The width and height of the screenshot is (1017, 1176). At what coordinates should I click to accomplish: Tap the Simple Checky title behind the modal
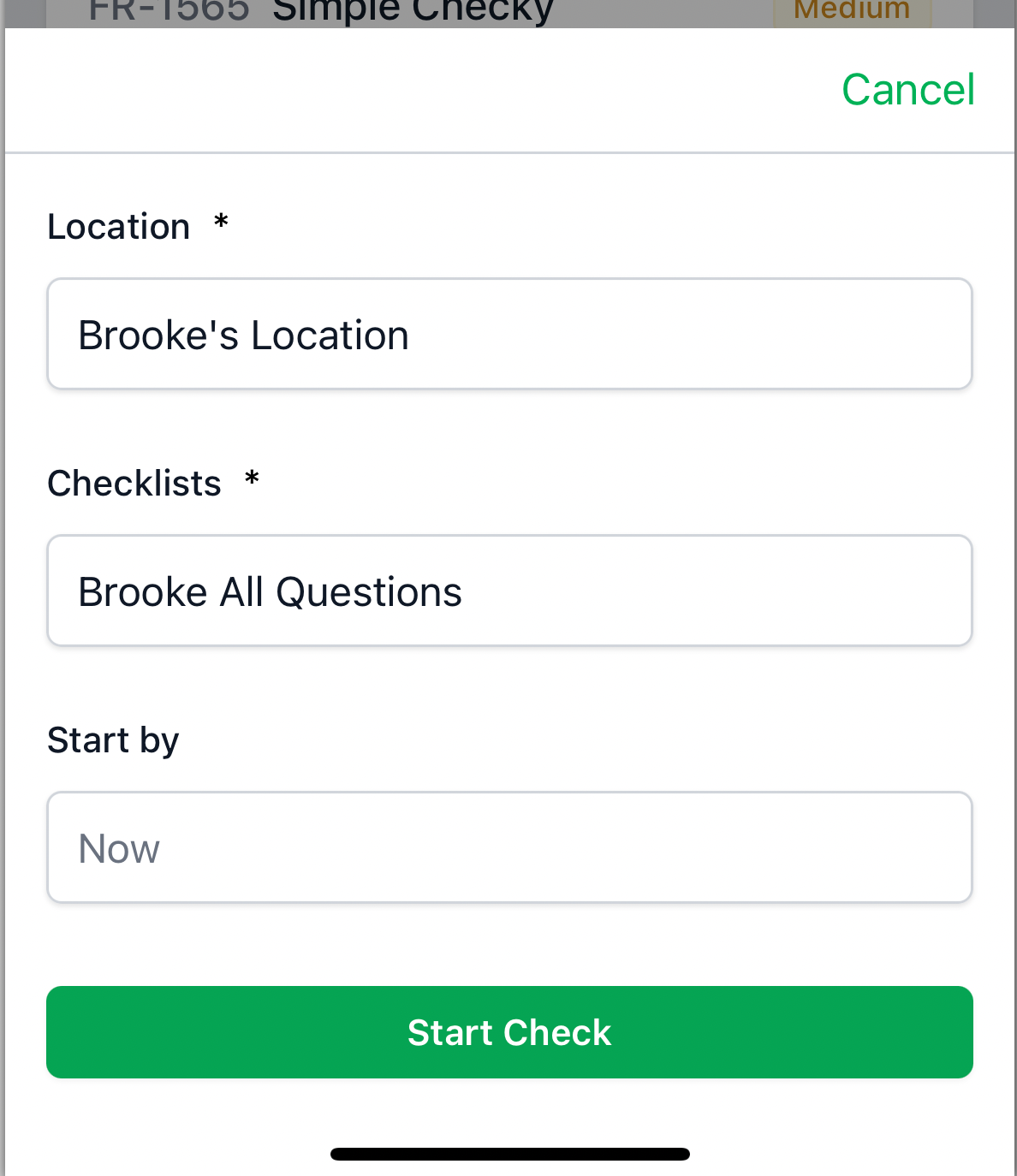point(413,12)
